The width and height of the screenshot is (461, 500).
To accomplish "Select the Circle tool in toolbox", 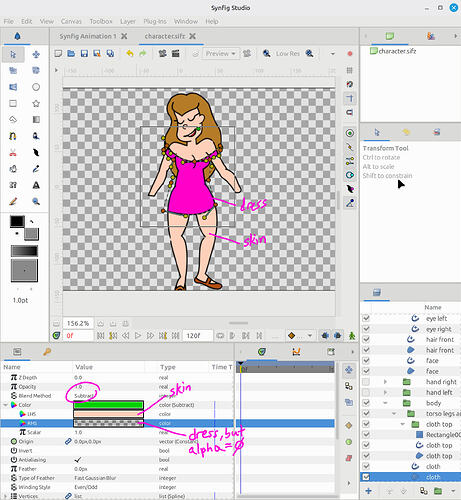I will tap(36, 87).
